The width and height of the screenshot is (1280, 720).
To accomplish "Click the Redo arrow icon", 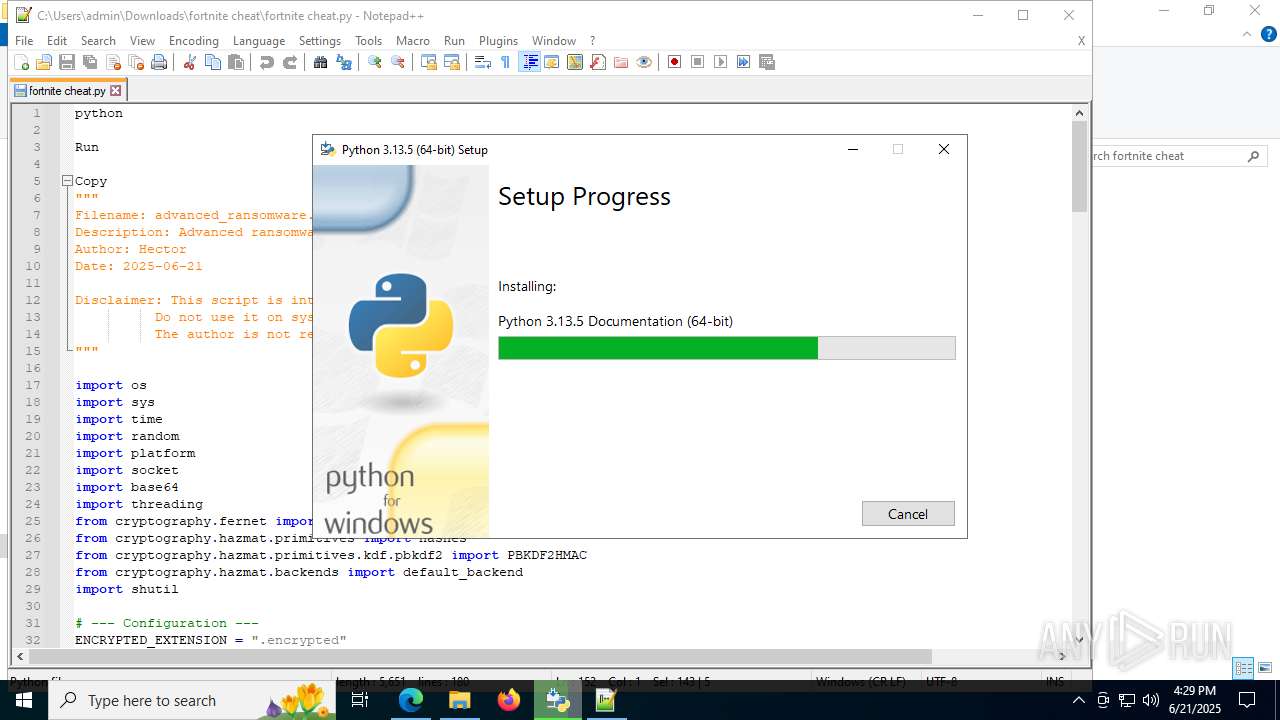I will coord(289,62).
